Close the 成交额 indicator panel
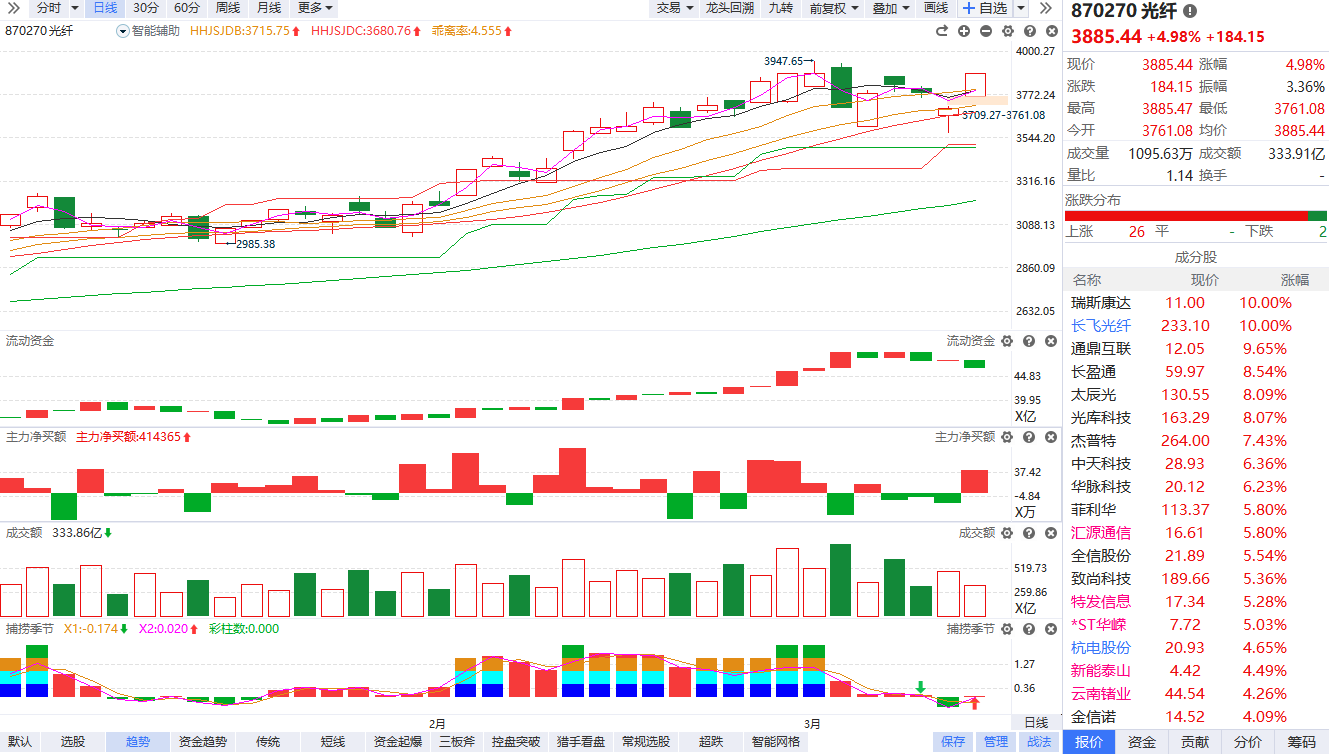This screenshot has width=1329, height=754. [x=1050, y=533]
